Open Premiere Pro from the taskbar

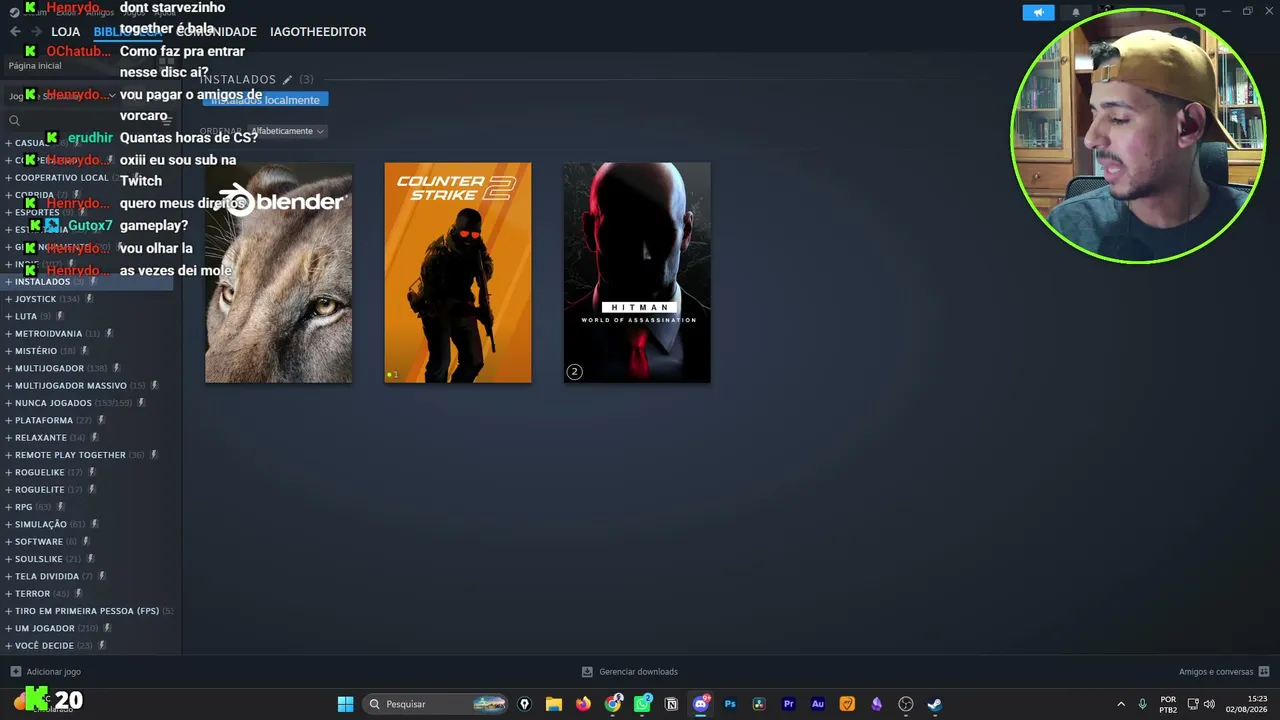[789, 704]
